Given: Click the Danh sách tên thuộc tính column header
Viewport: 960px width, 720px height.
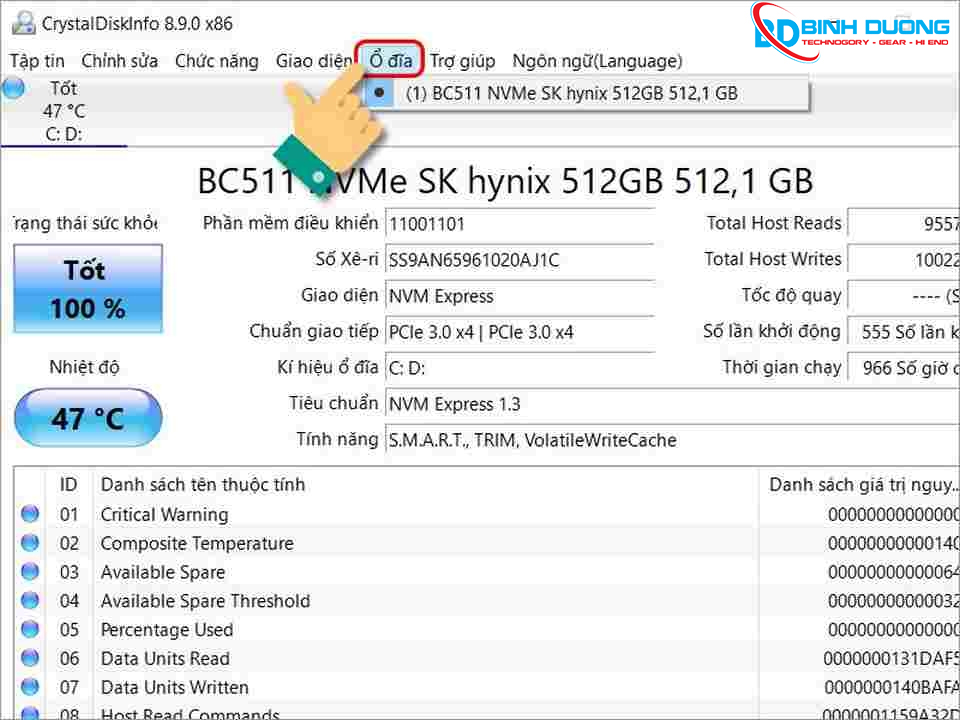Looking at the screenshot, I should [x=426, y=484].
